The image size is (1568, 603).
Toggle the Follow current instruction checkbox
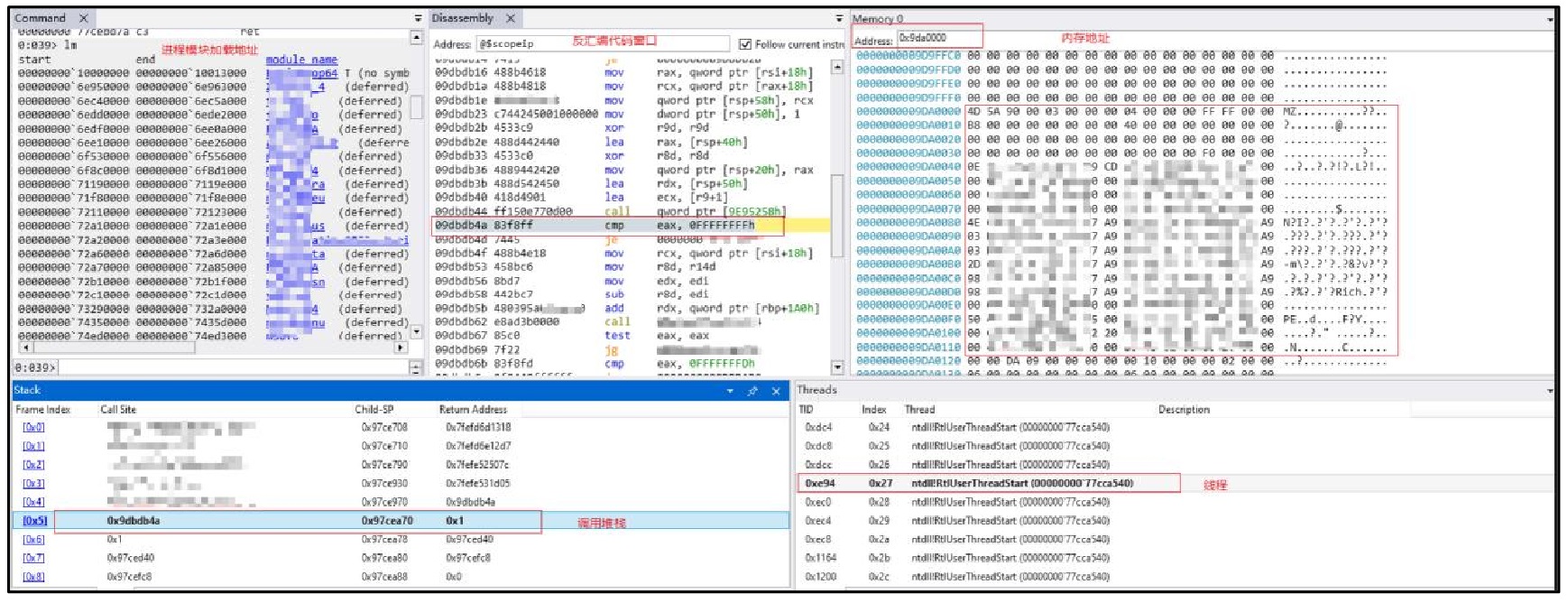[745, 44]
